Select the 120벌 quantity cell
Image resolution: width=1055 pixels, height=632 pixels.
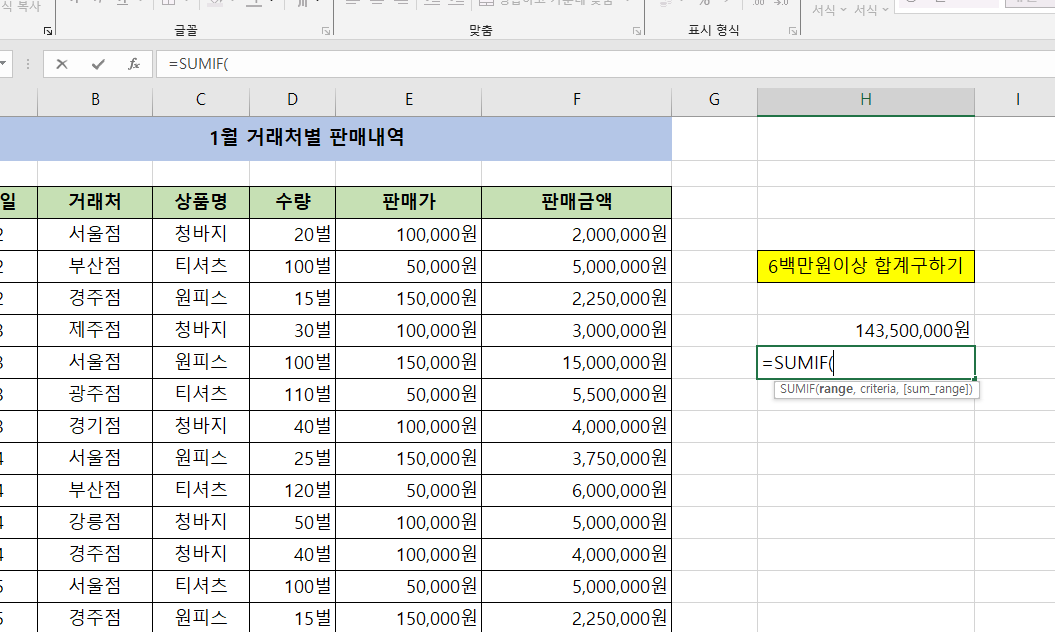[x=292, y=491]
